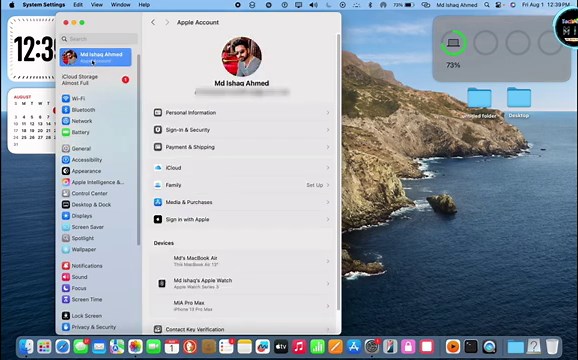Go back using the back arrow
The height and width of the screenshot is (360, 578).
pos(153,22)
